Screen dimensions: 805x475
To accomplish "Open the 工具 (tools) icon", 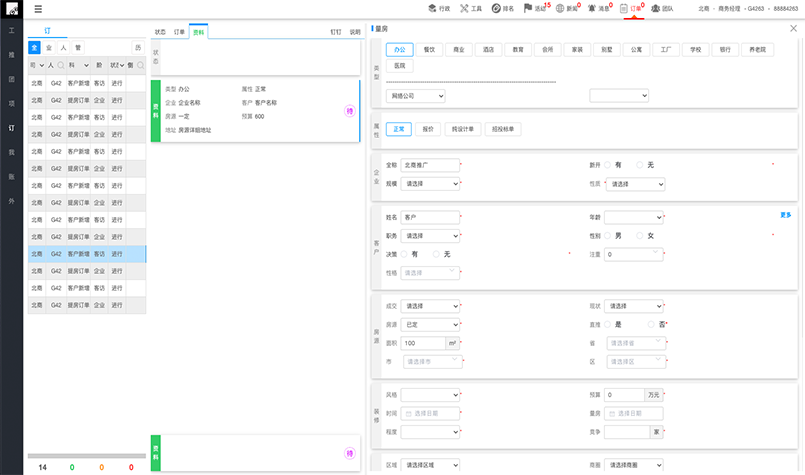I will [471, 8].
